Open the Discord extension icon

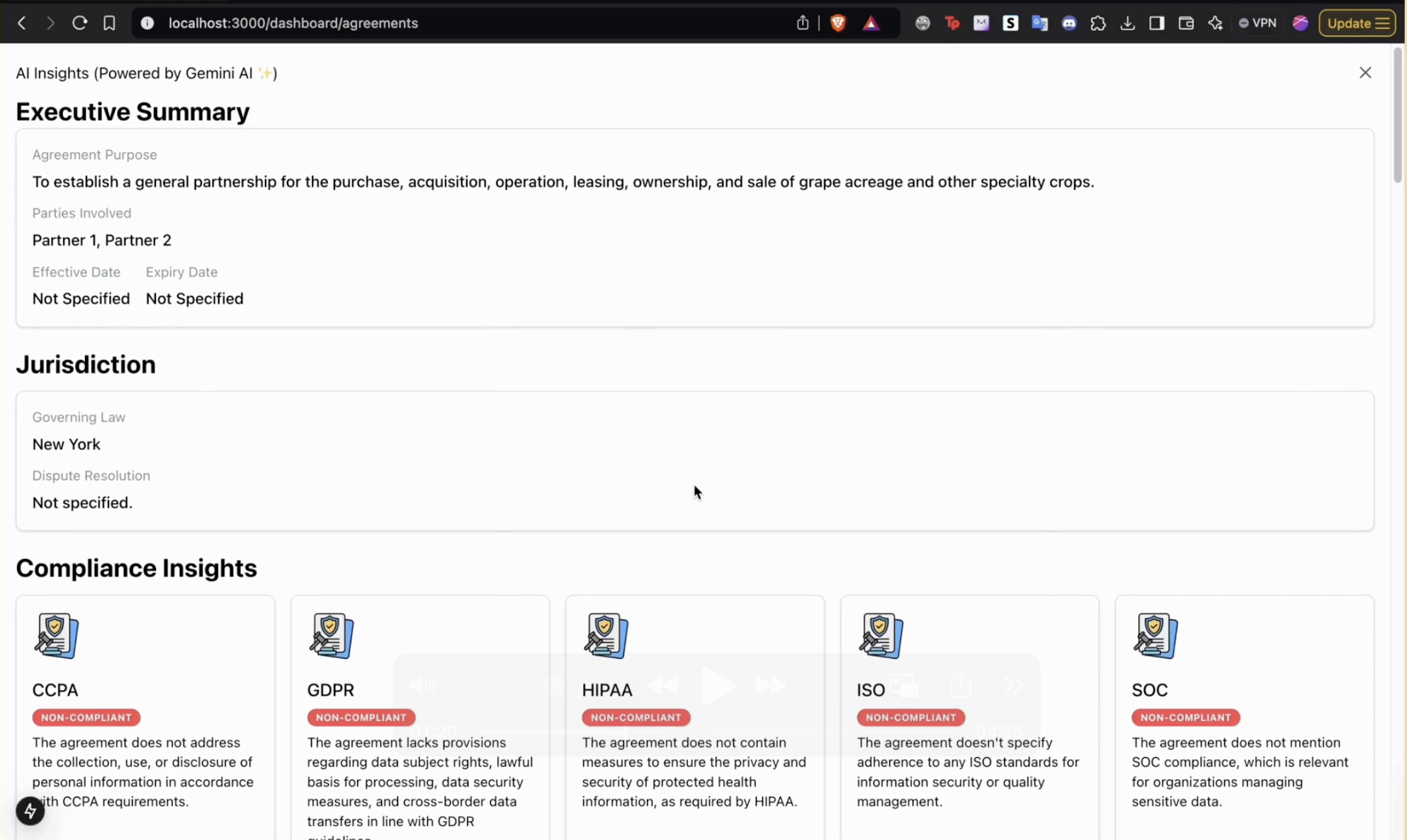[x=1069, y=23]
